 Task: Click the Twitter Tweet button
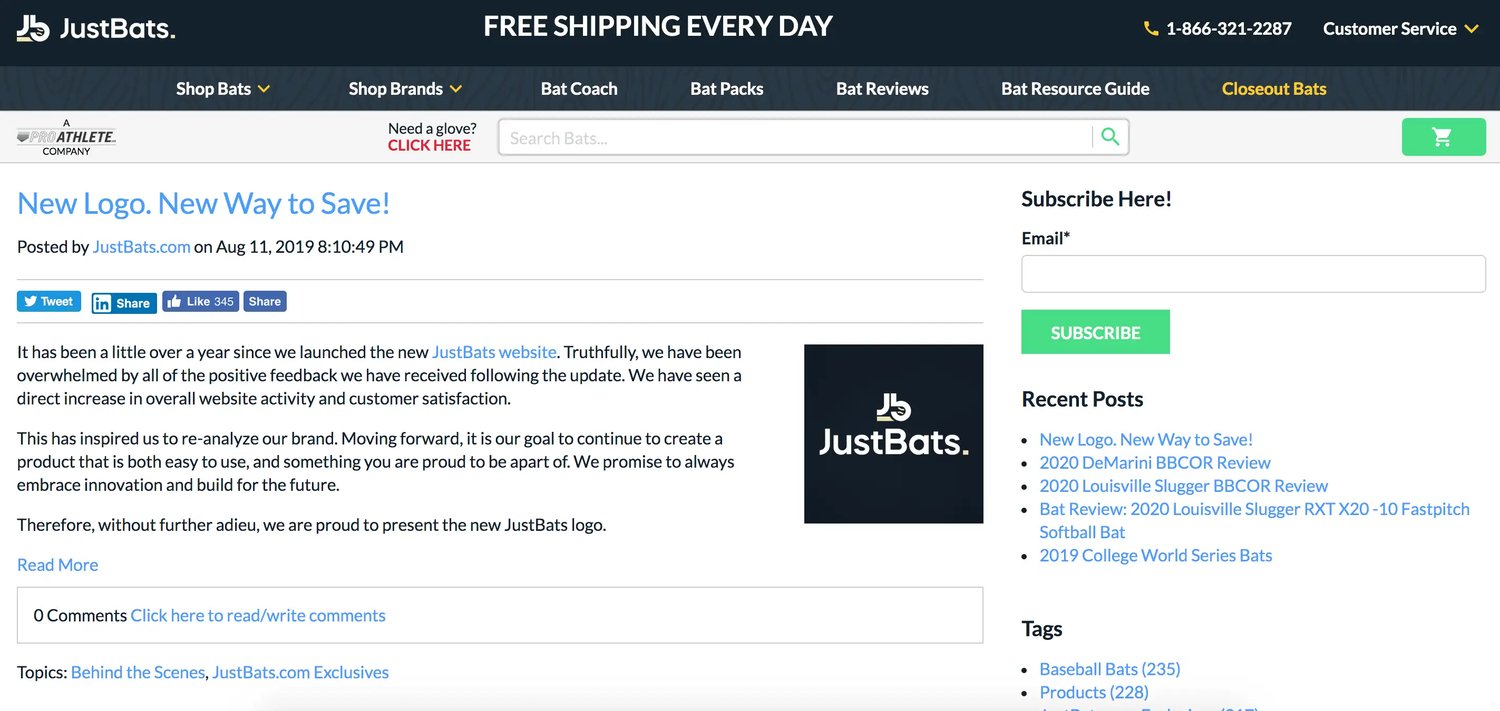(49, 301)
